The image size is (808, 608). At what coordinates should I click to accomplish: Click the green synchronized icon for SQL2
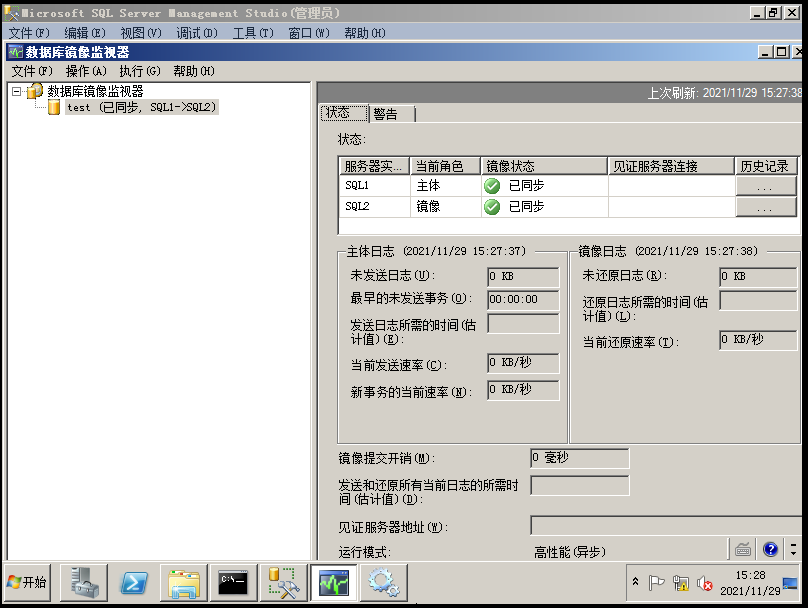coord(492,207)
